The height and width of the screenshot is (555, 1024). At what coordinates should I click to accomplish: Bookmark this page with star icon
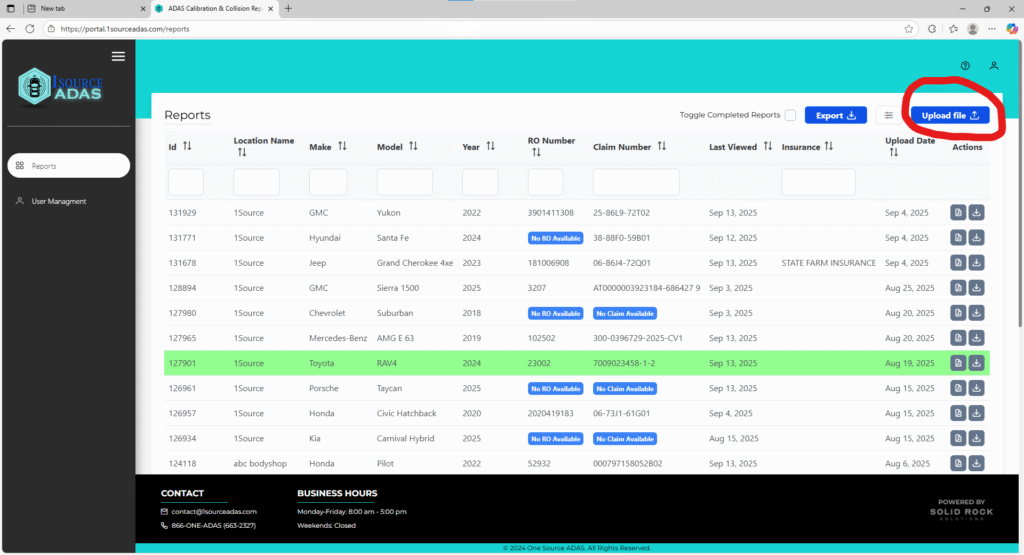[x=908, y=29]
